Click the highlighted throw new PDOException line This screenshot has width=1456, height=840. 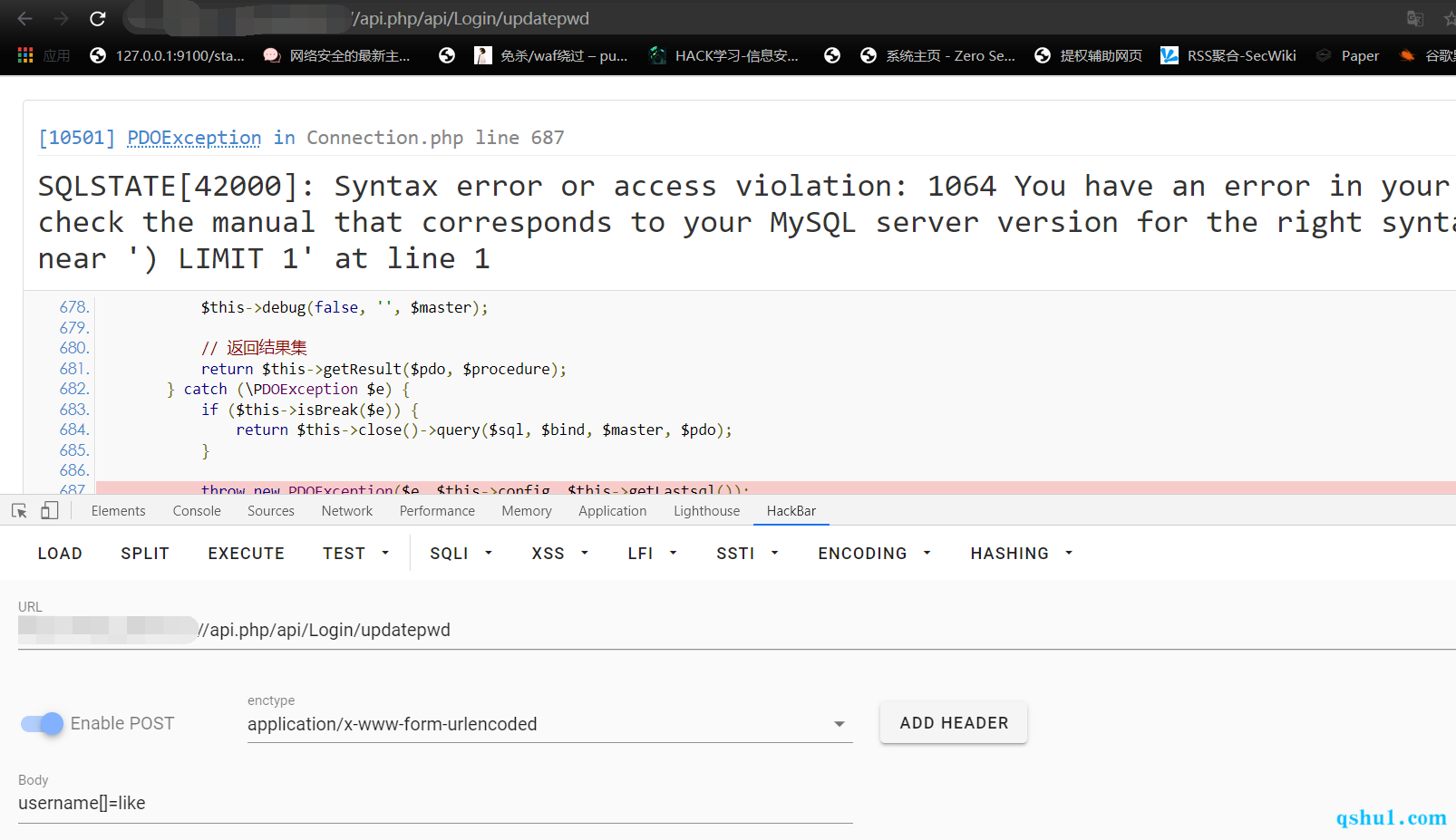click(776, 488)
